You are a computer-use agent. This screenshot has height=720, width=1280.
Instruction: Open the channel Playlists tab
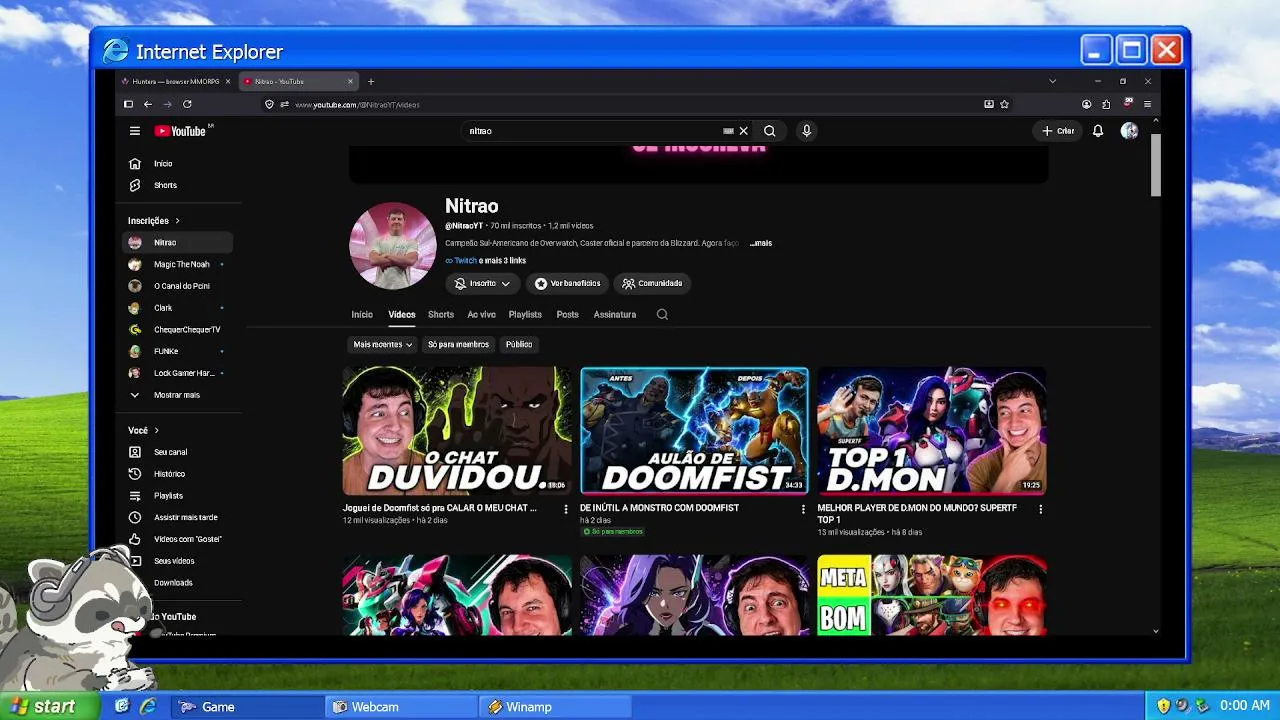coord(525,315)
